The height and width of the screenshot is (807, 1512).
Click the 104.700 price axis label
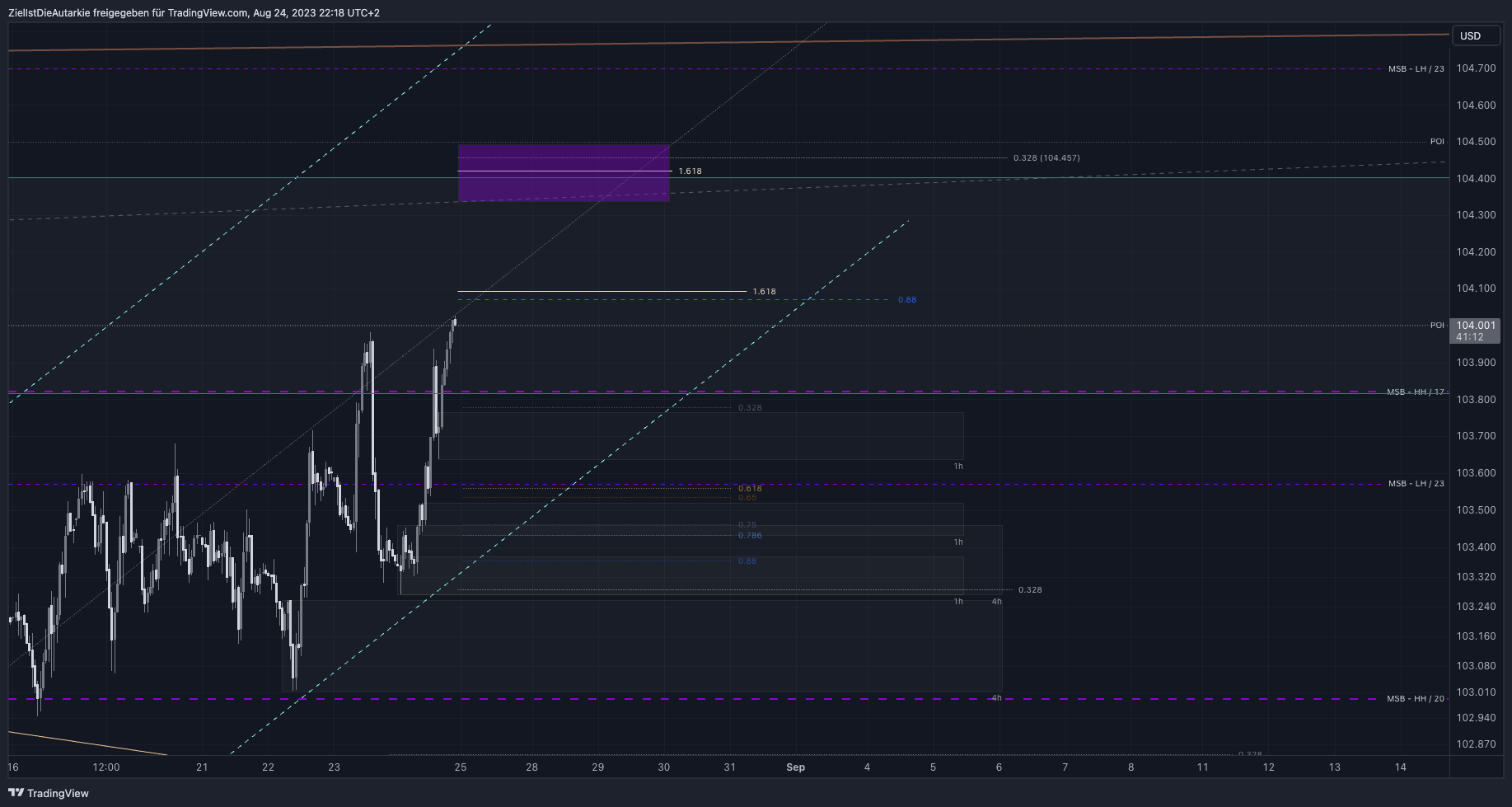1476,68
